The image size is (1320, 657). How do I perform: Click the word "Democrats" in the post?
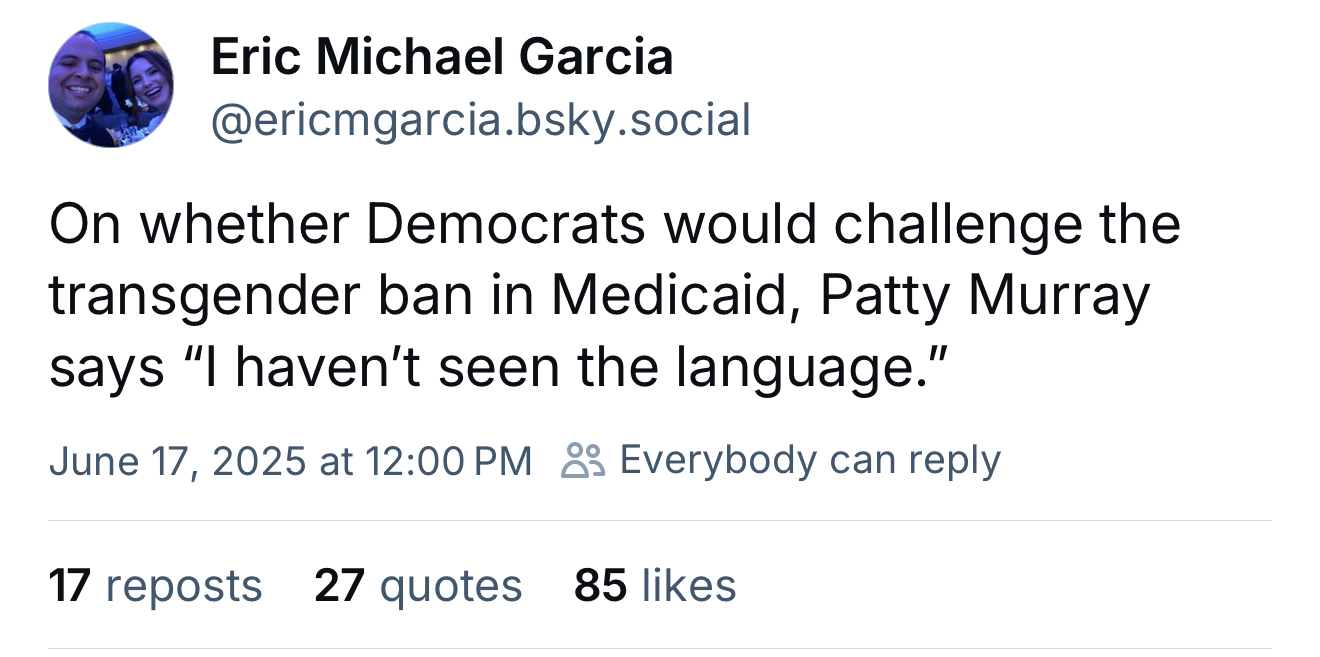click(506, 225)
